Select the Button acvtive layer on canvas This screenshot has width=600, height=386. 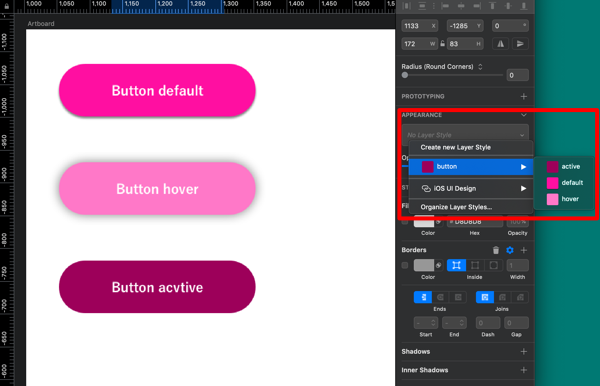pyautogui.click(x=157, y=287)
